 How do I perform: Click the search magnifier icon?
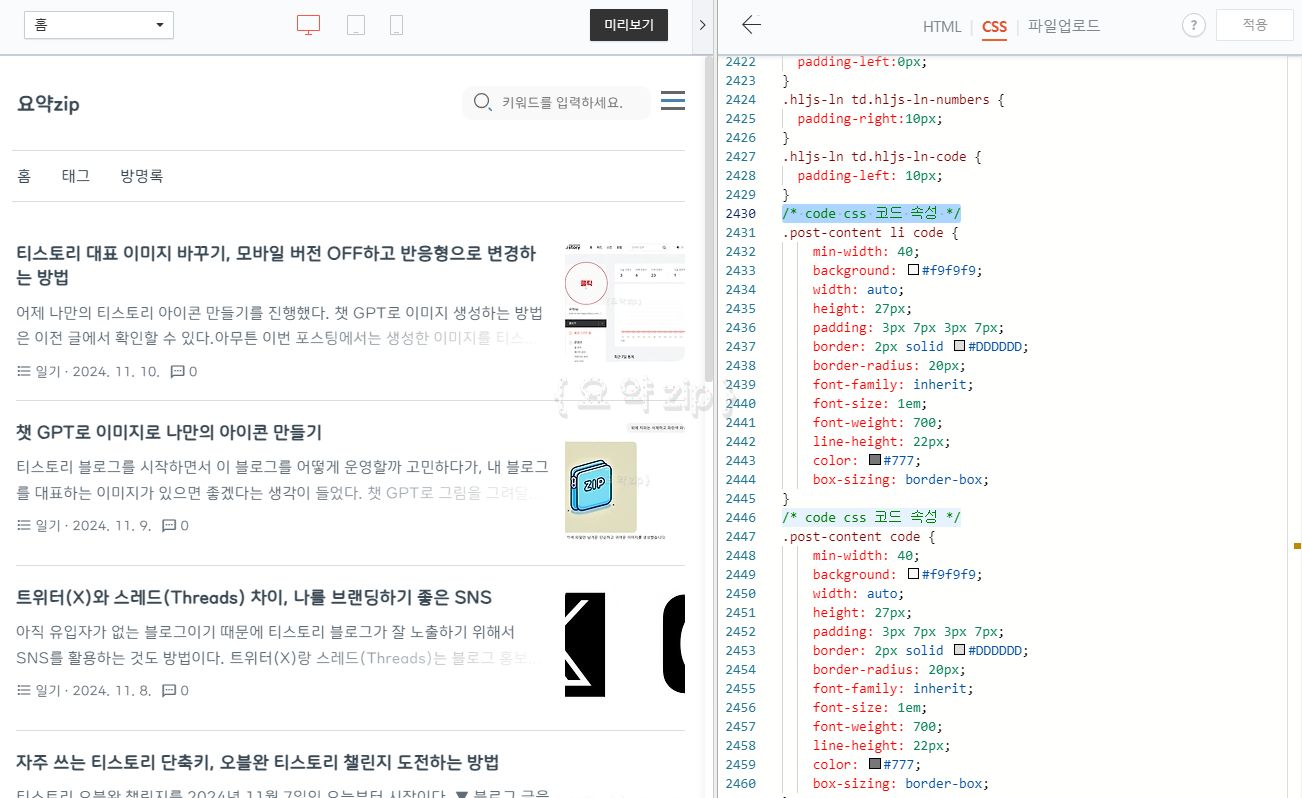click(483, 102)
